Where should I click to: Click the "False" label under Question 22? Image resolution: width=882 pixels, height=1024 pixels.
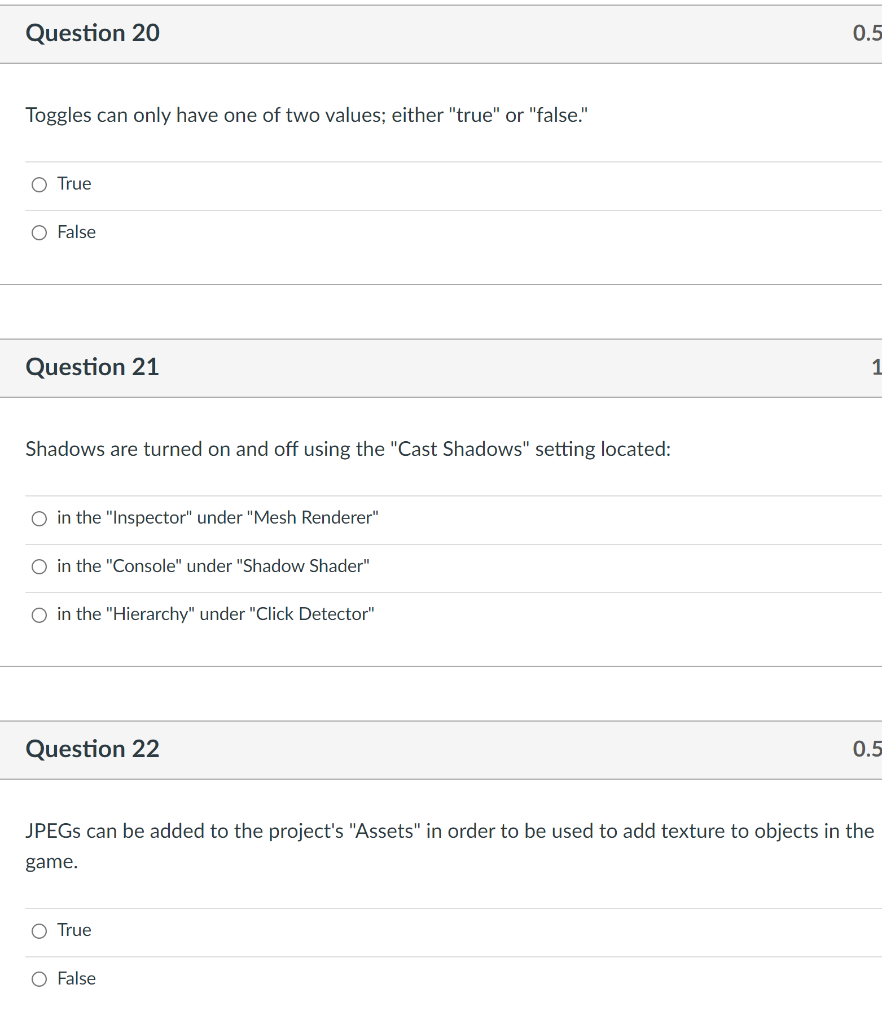77,977
